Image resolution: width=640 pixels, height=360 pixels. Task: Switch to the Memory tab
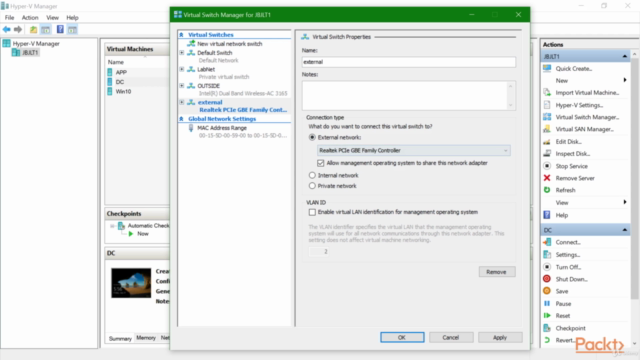pos(146,338)
